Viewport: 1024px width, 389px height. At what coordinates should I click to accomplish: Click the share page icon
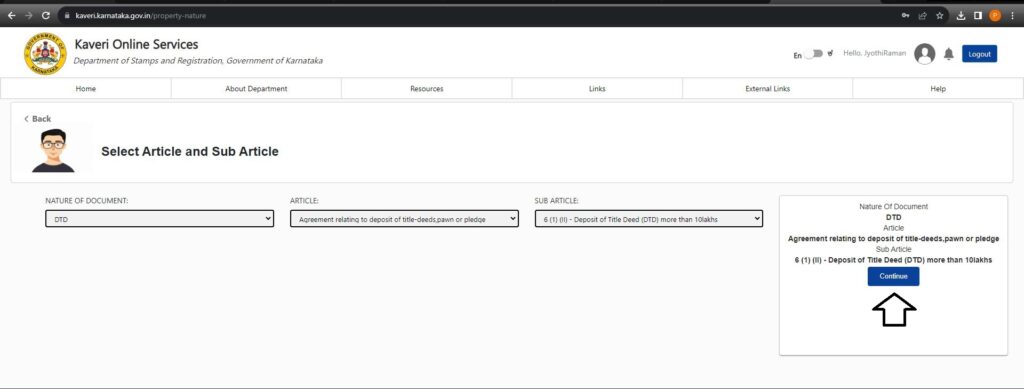click(x=923, y=16)
